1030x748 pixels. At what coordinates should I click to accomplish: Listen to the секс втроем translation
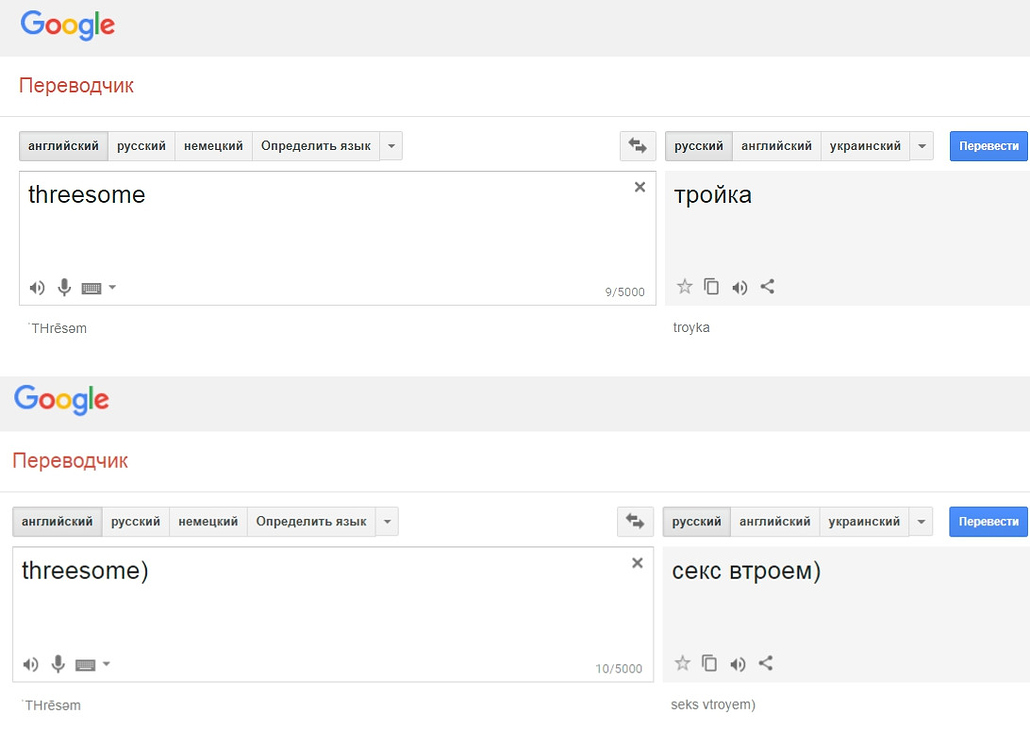[738, 664]
